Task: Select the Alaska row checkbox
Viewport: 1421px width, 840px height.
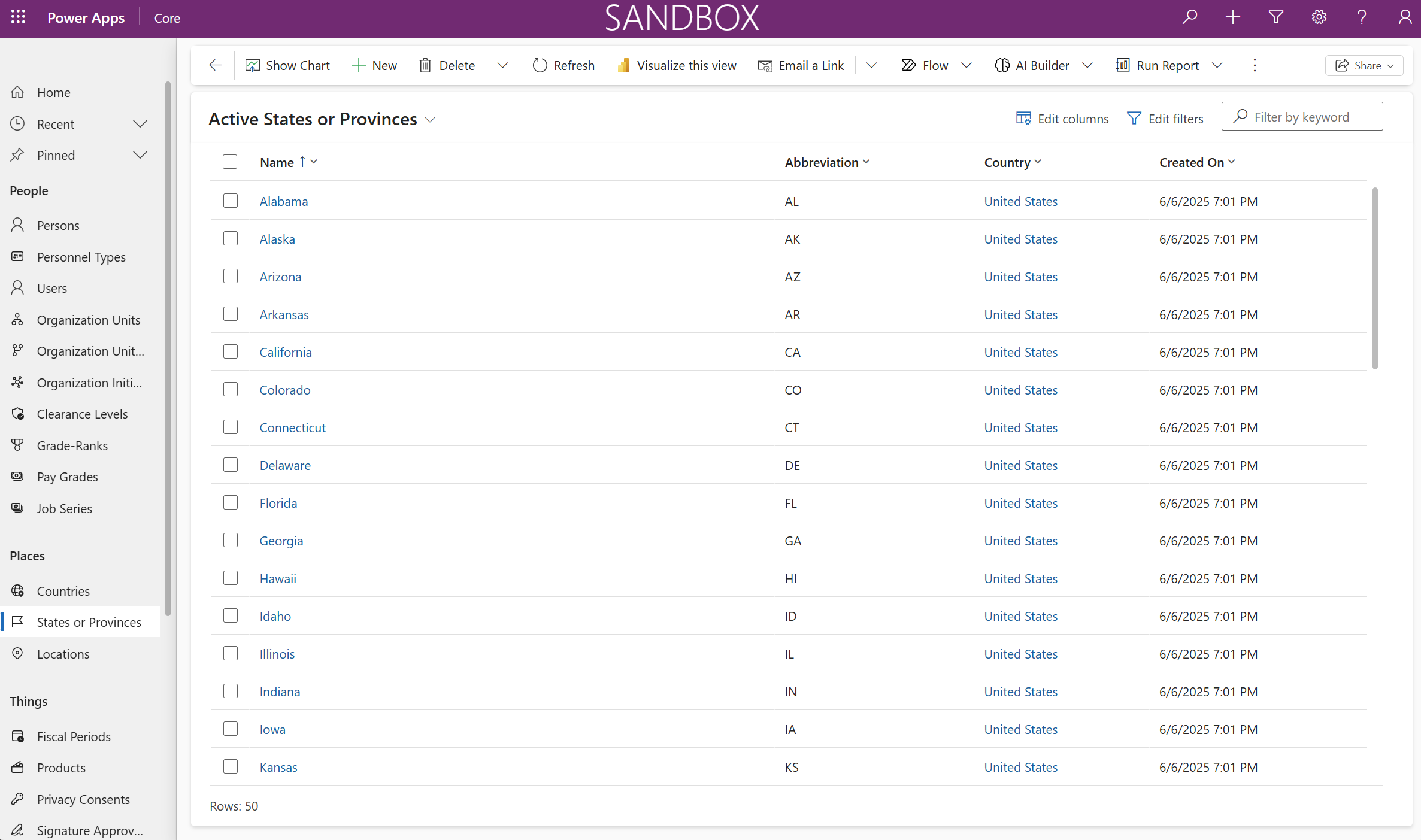Action: (231, 238)
